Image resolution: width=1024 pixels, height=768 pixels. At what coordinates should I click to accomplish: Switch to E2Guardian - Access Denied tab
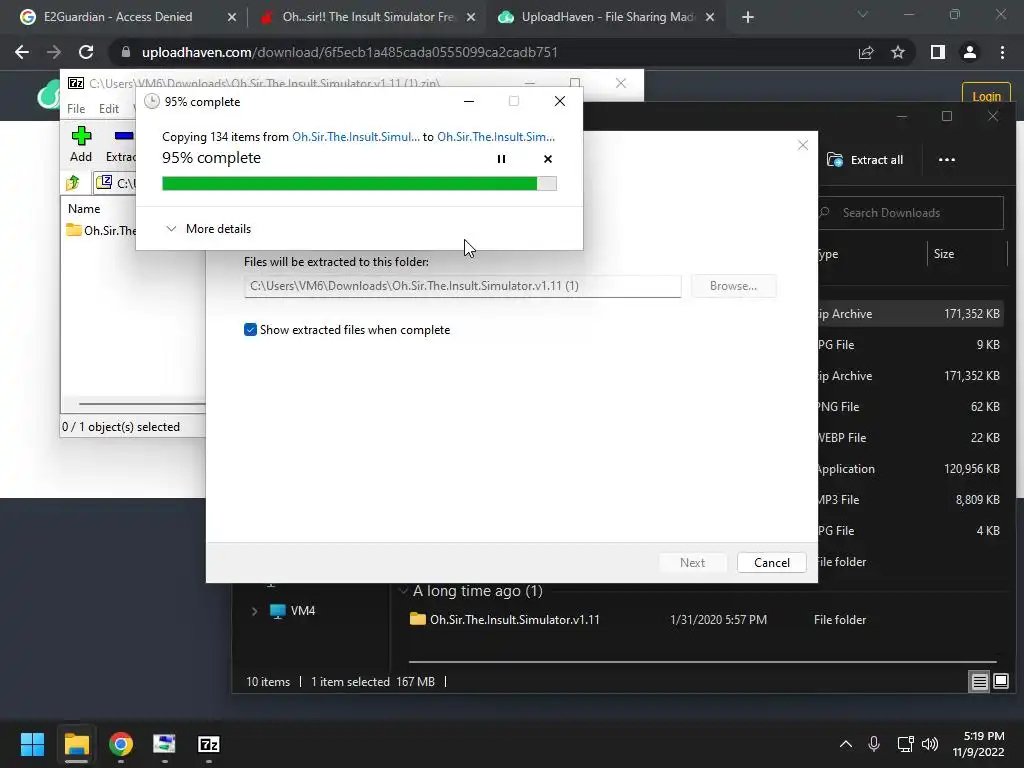pyautogui.click(x=118, y=17)
